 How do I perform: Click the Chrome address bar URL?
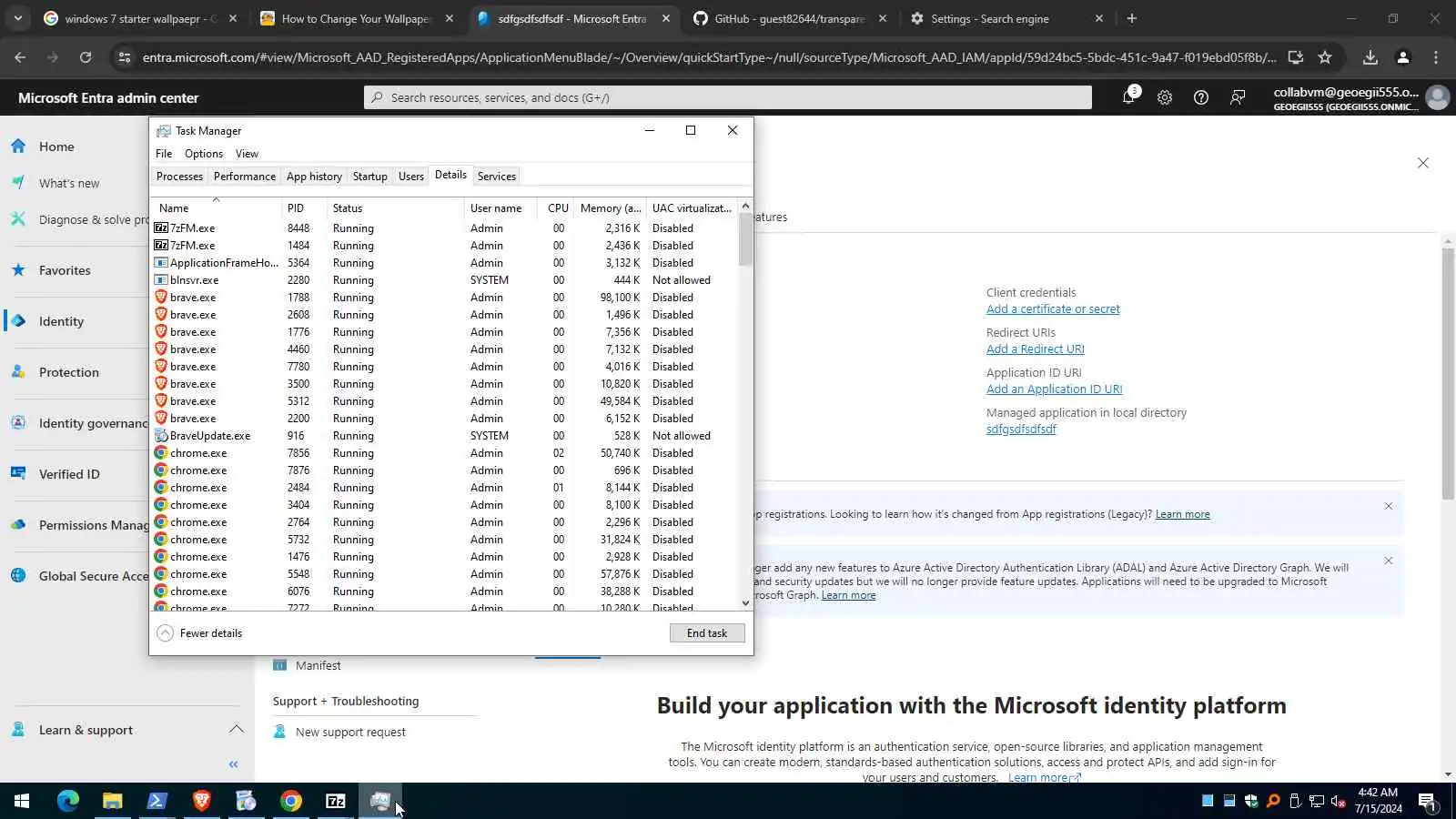(709, 57)
